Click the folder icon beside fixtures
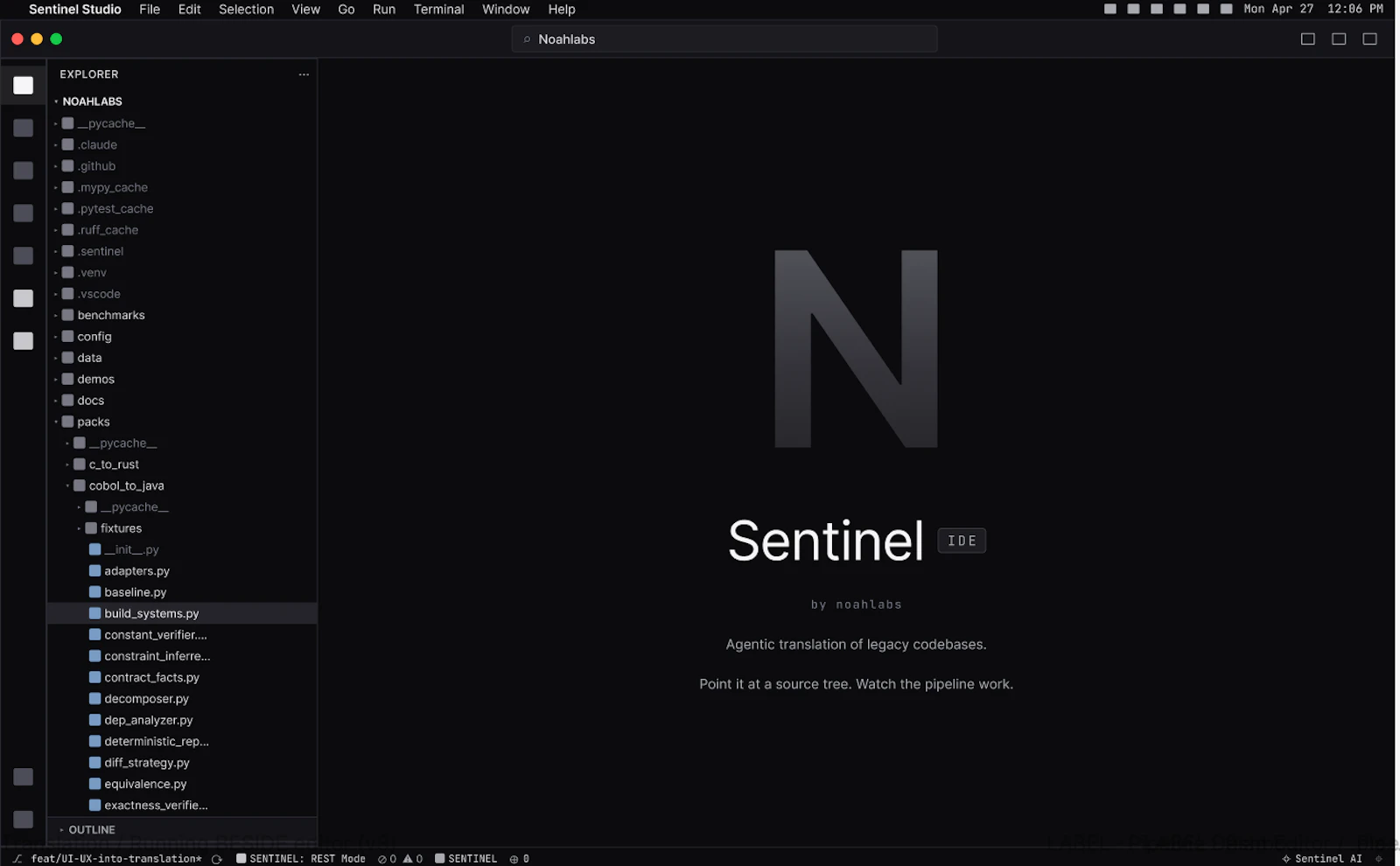 pyautogui.click(x=90, y=528)
